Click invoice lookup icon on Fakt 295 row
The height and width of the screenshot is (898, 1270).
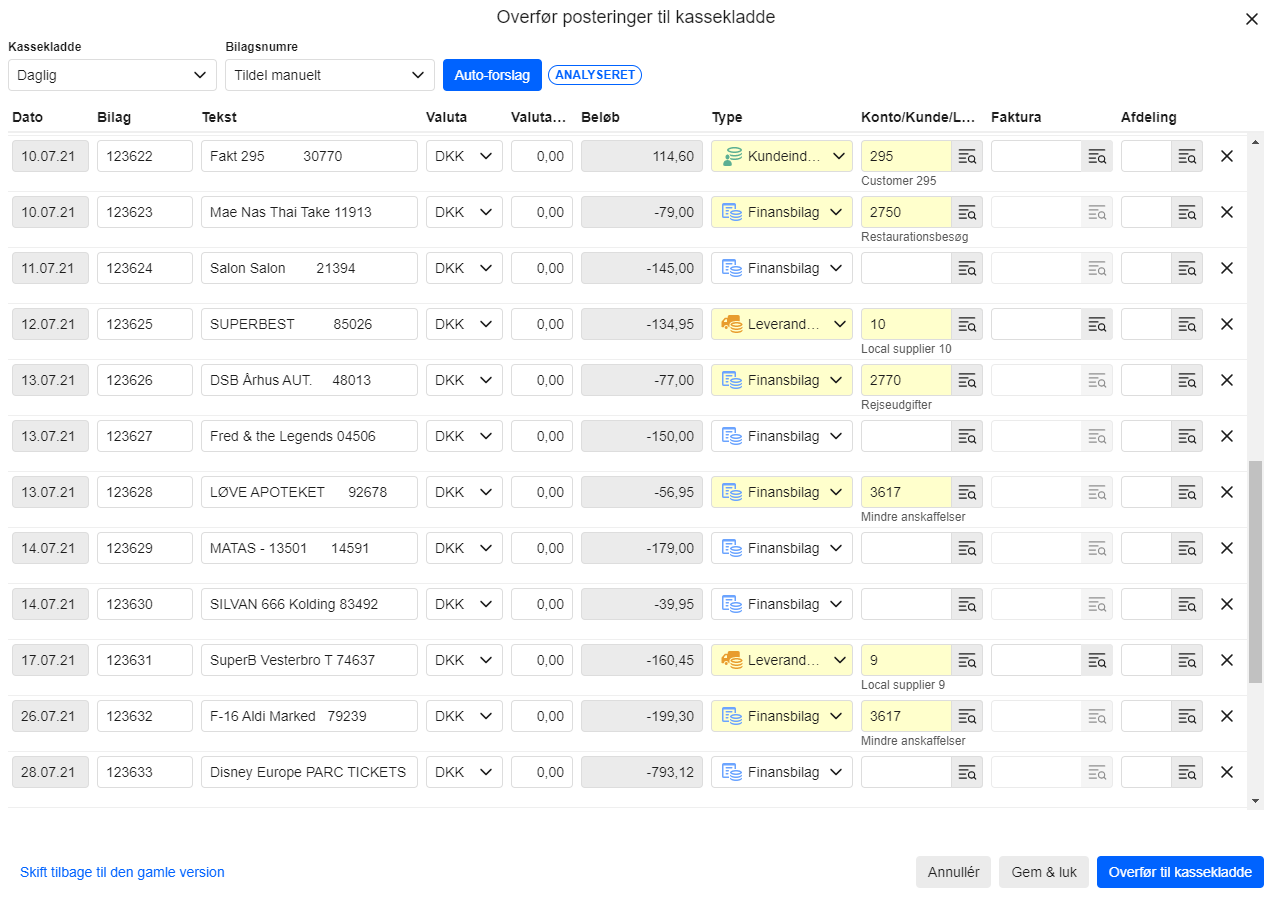click(x=1097, y=156)
